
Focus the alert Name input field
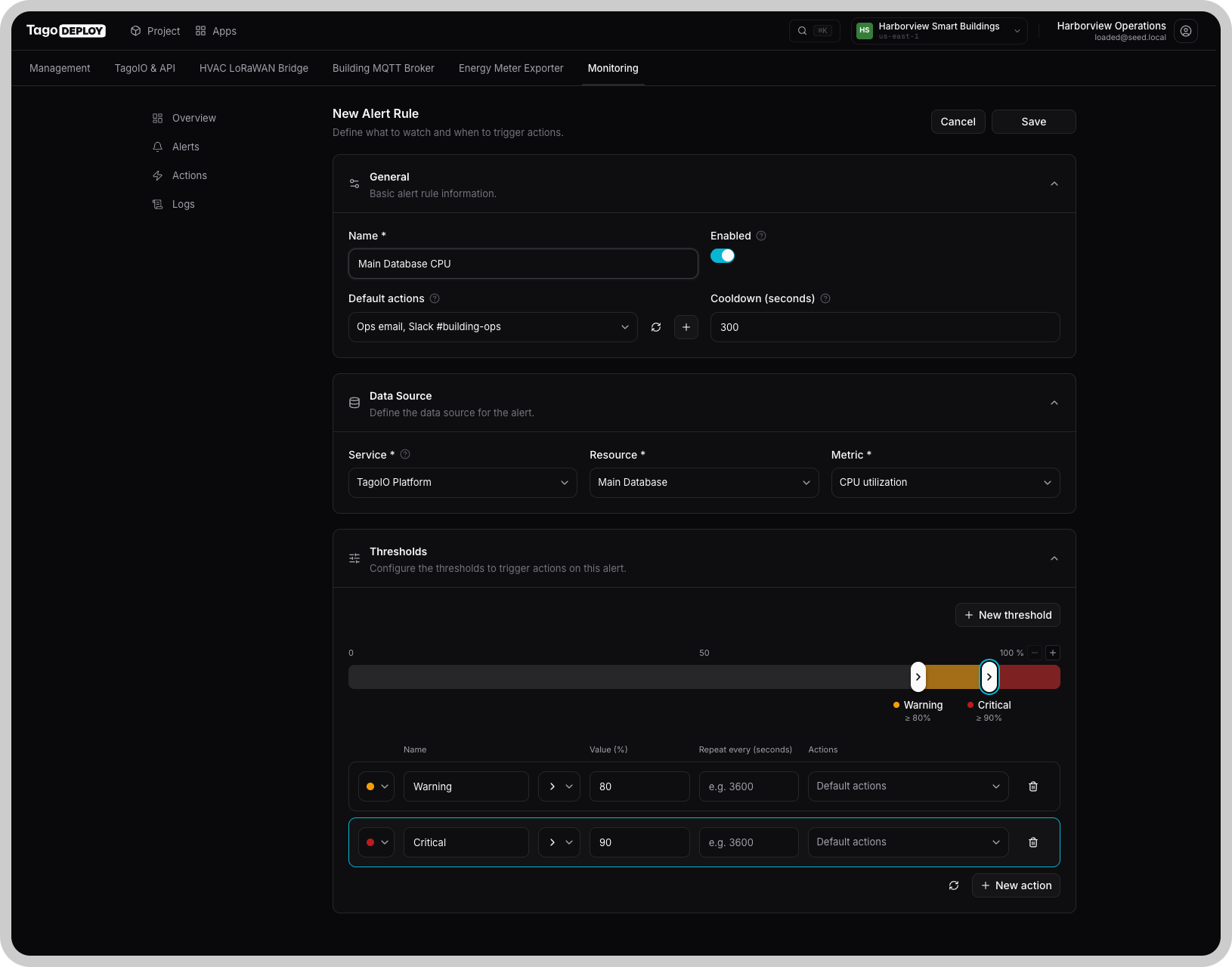523,264
